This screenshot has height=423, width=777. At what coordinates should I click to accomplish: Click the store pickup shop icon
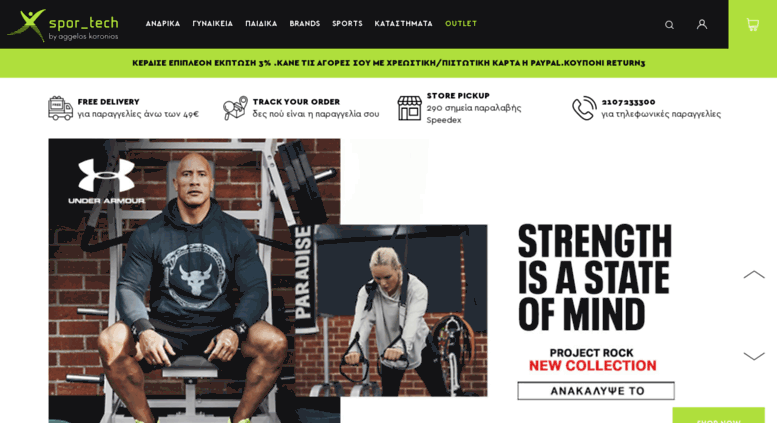[x=409, y=108]
